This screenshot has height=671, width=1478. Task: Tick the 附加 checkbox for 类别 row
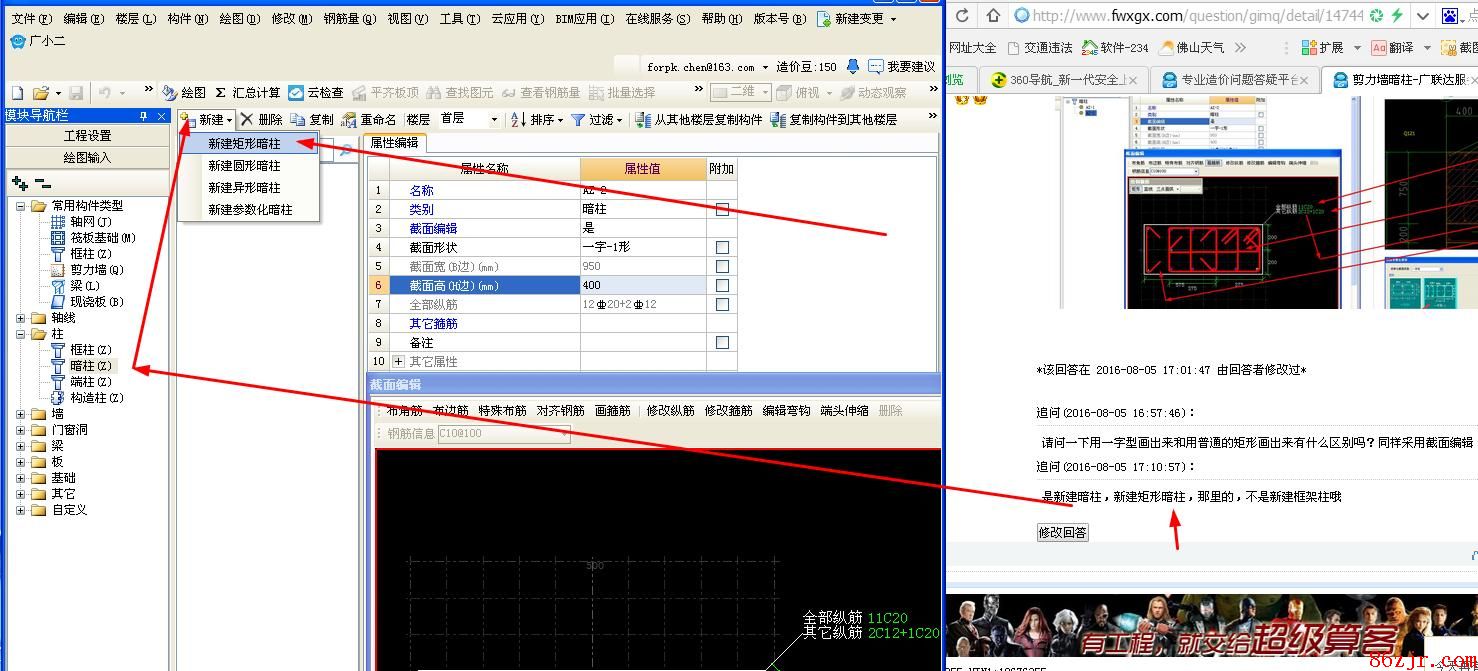(x=722, y=209)
